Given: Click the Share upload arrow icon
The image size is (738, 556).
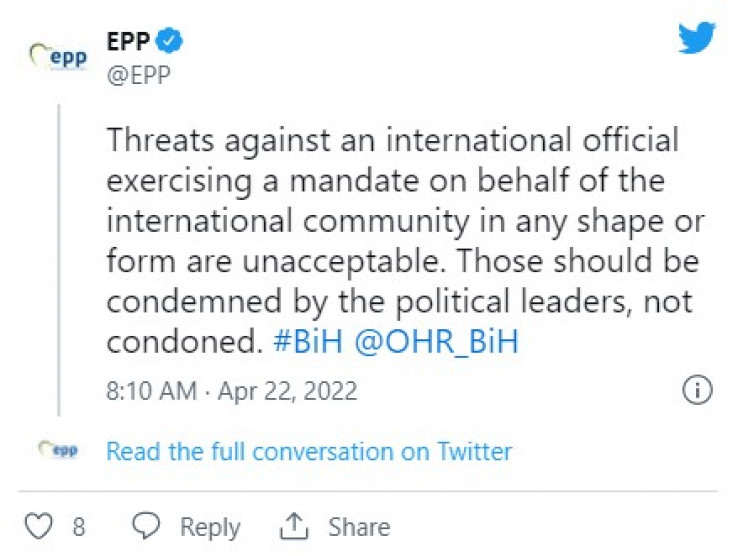Looking at the screenshot, I should (296, 526).
